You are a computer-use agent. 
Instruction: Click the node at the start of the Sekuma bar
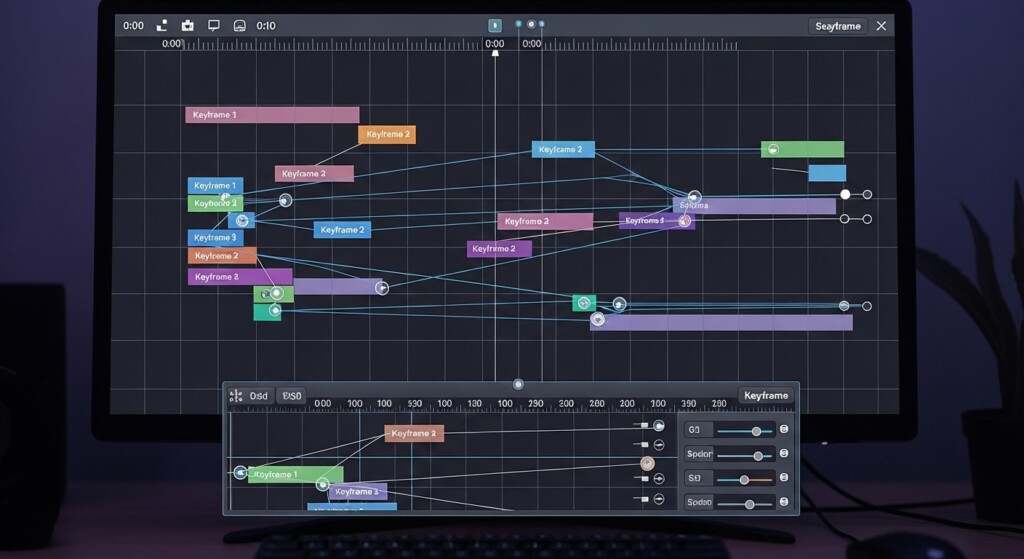pos(695,197)
